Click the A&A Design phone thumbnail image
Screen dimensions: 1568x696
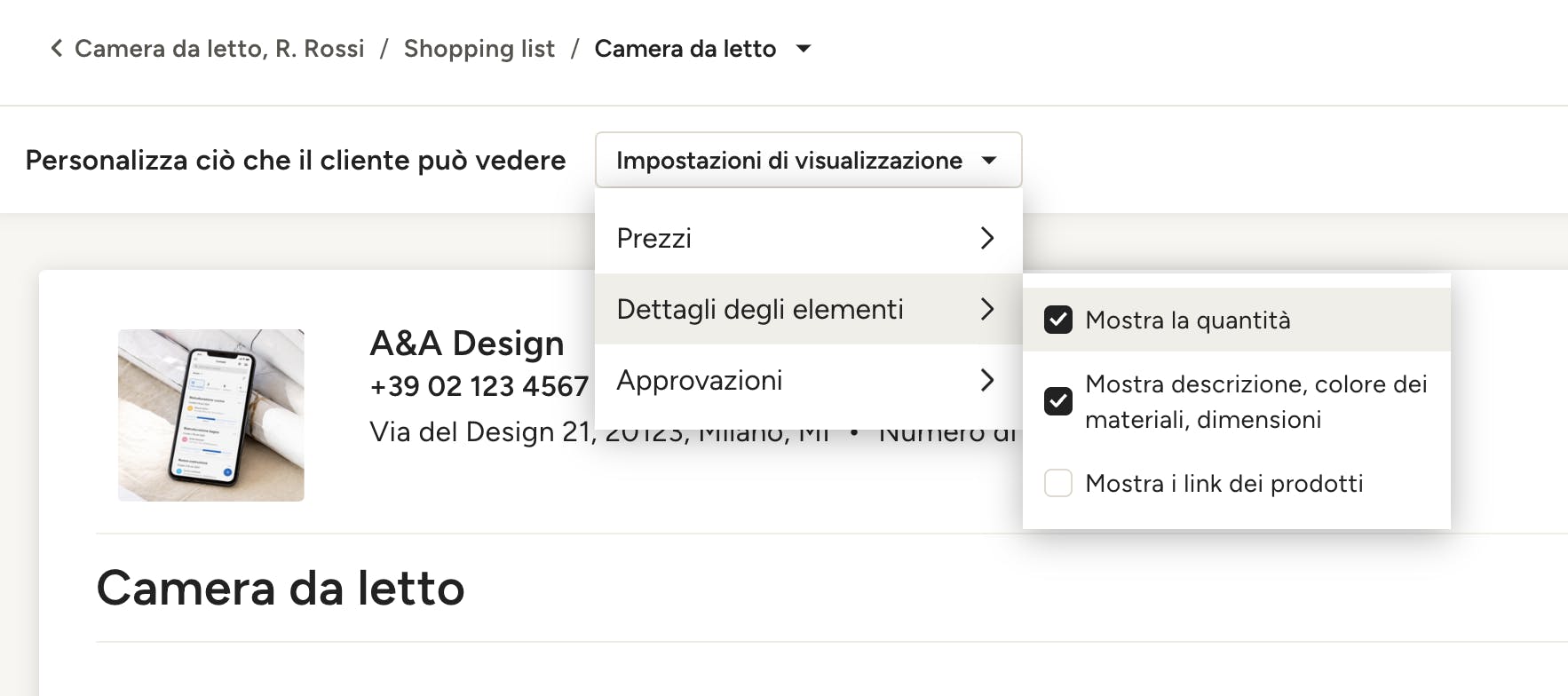[x=211, y=415]
